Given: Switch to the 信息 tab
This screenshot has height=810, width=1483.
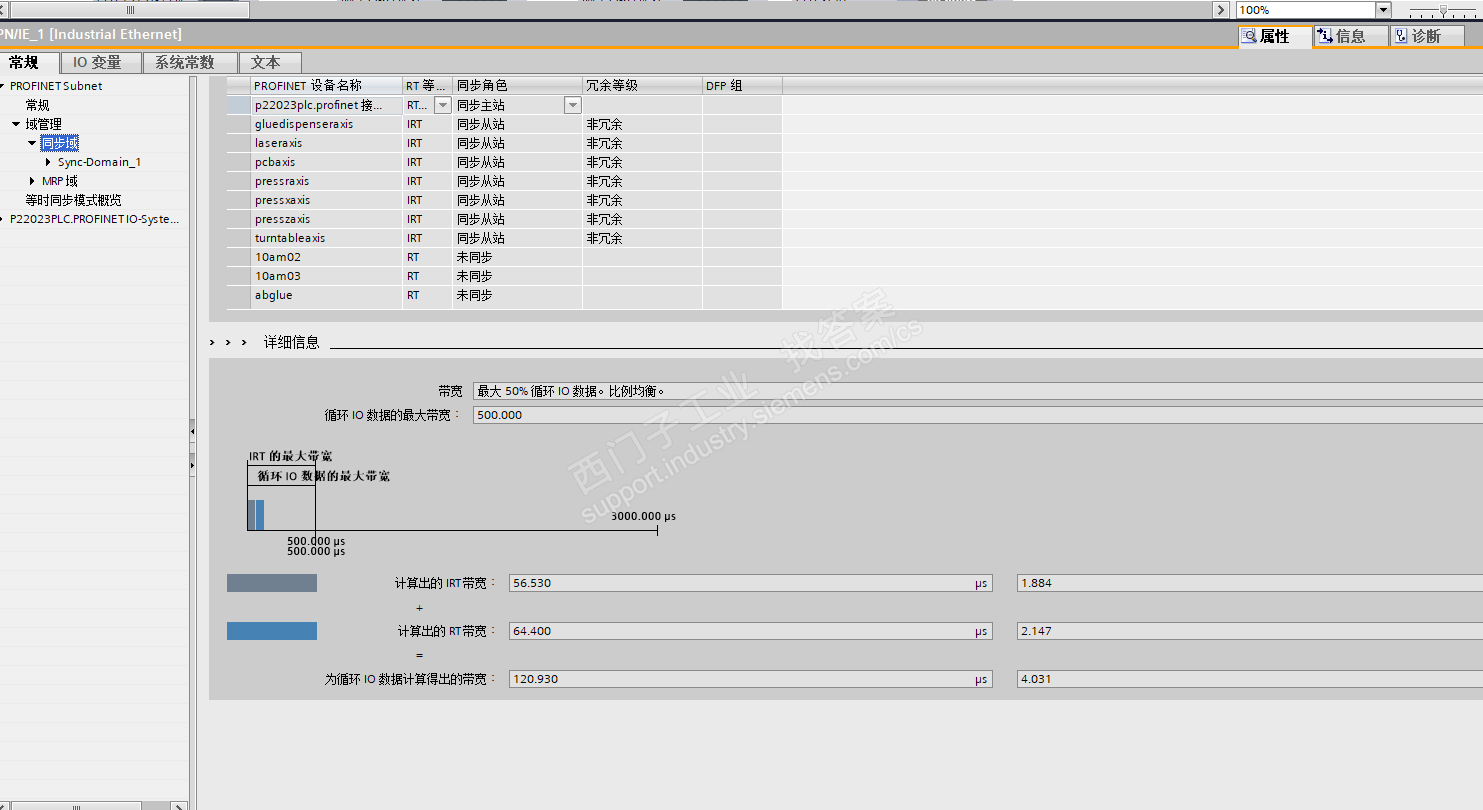Looking at the screenshot, I should tap(1351, 36).
